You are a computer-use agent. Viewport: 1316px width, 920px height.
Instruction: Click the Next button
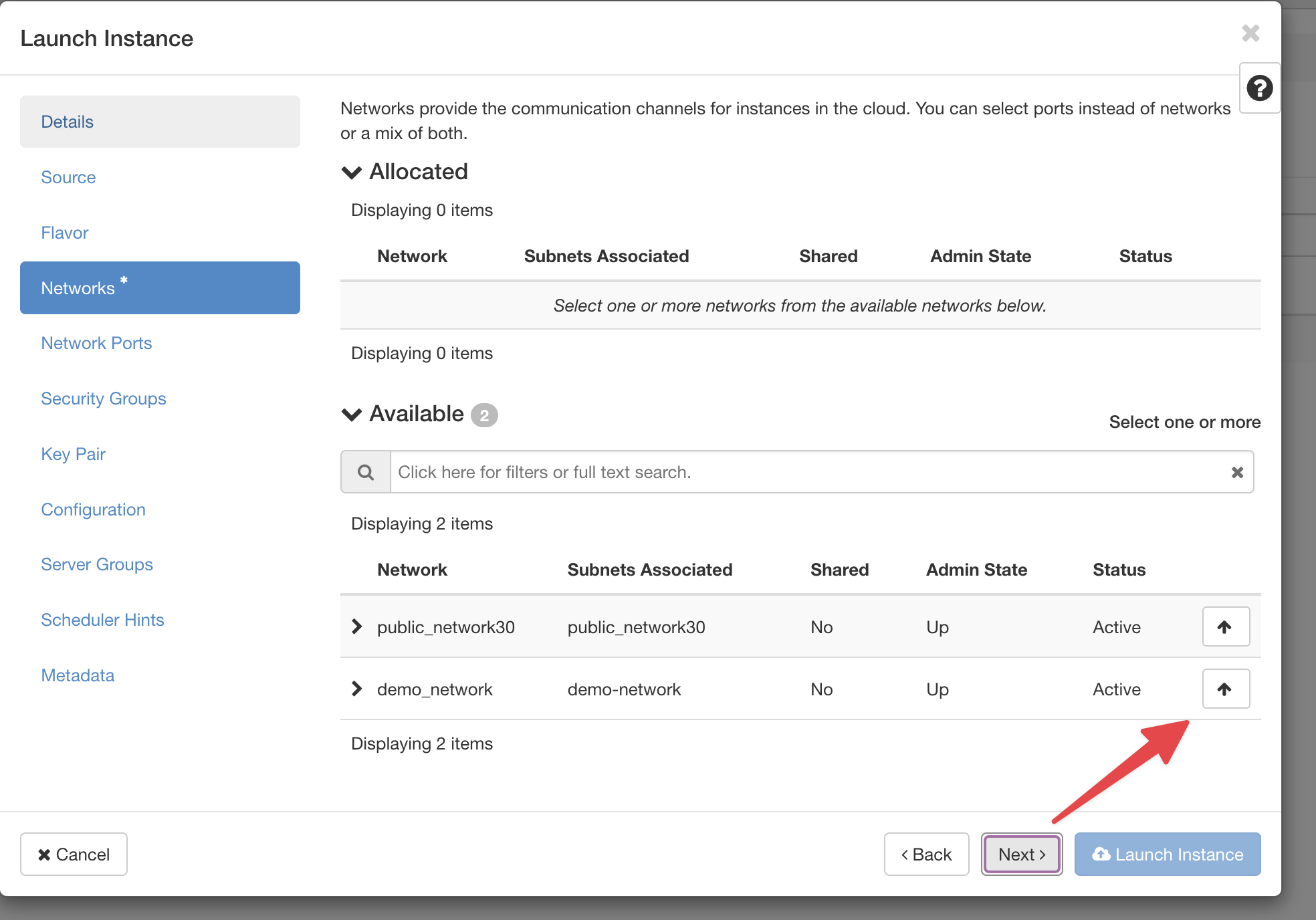click(1021, 854)
